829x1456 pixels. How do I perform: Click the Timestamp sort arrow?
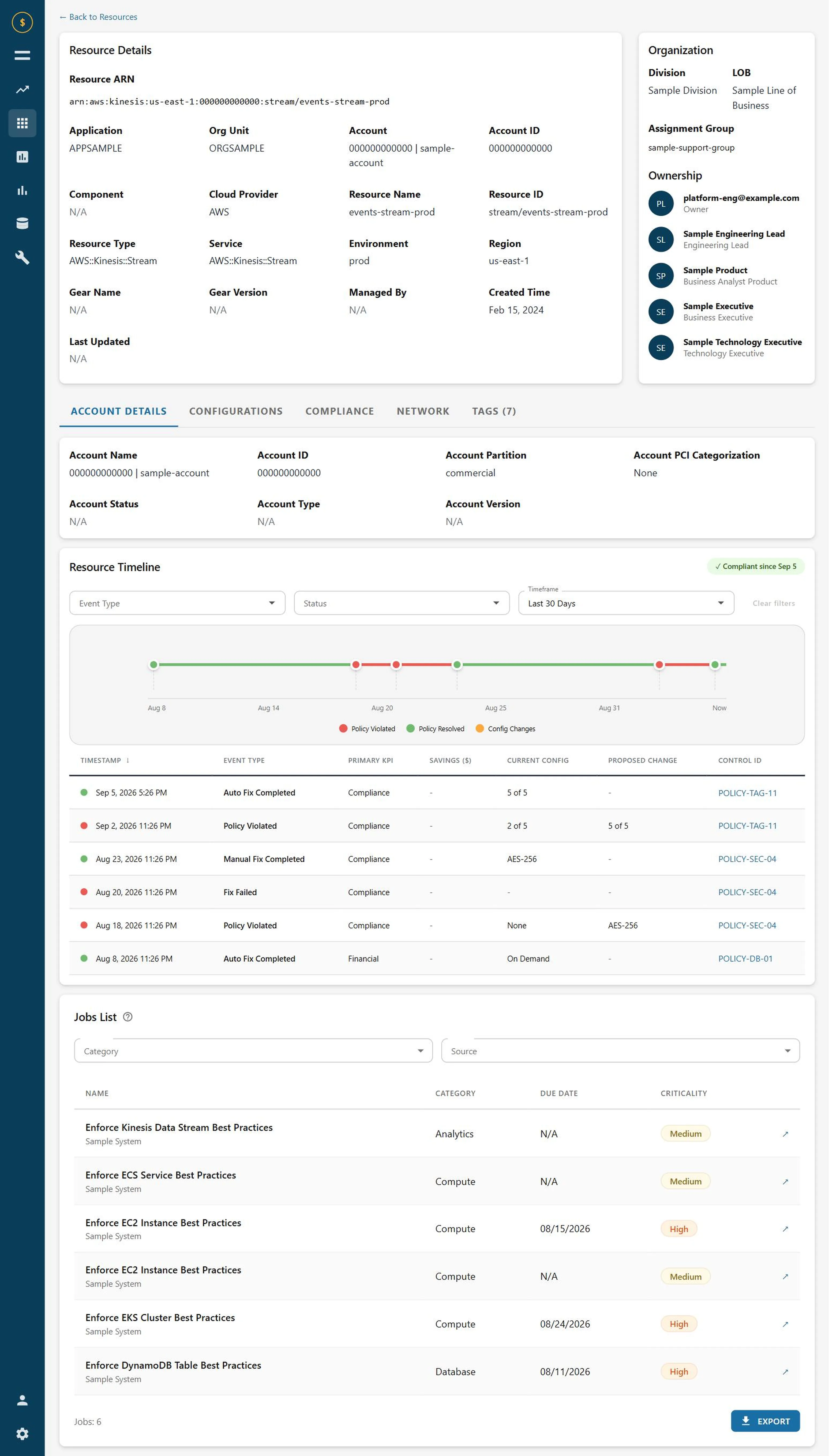127,760
